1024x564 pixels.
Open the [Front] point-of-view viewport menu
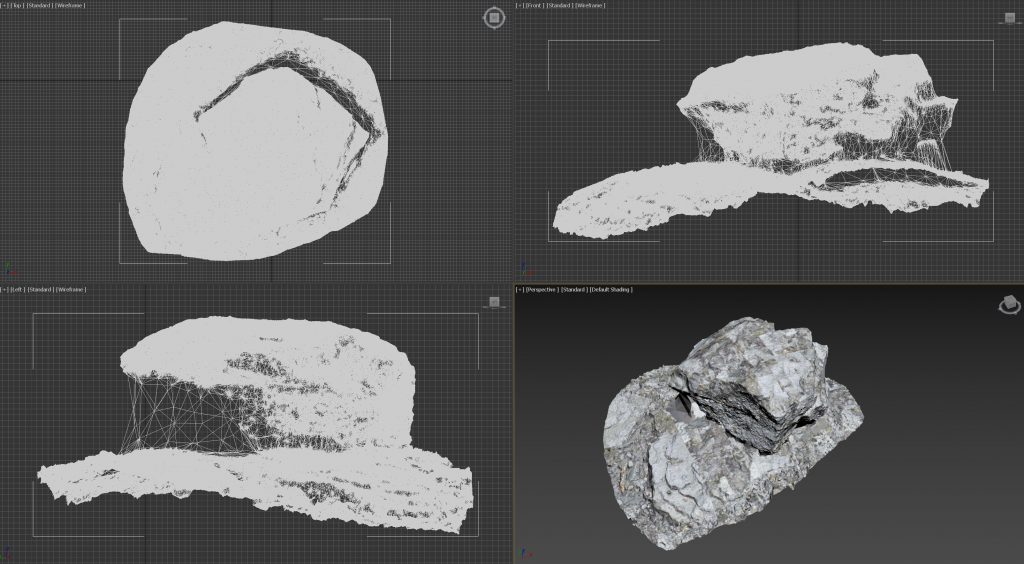pyautogui.click(x=535, y=6)
